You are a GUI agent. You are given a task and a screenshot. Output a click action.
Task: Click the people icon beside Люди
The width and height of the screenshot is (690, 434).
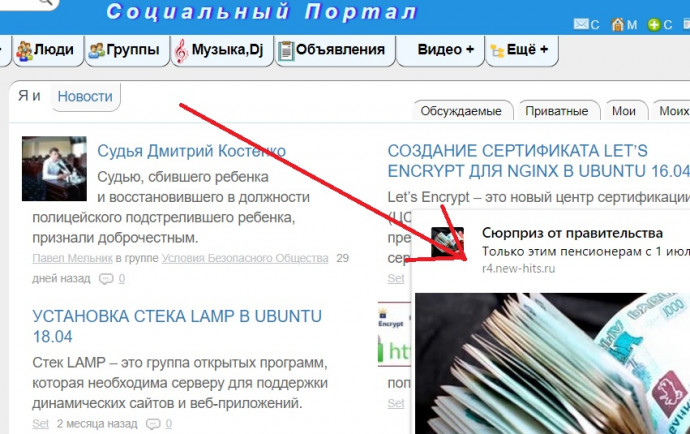click(24, 51)
